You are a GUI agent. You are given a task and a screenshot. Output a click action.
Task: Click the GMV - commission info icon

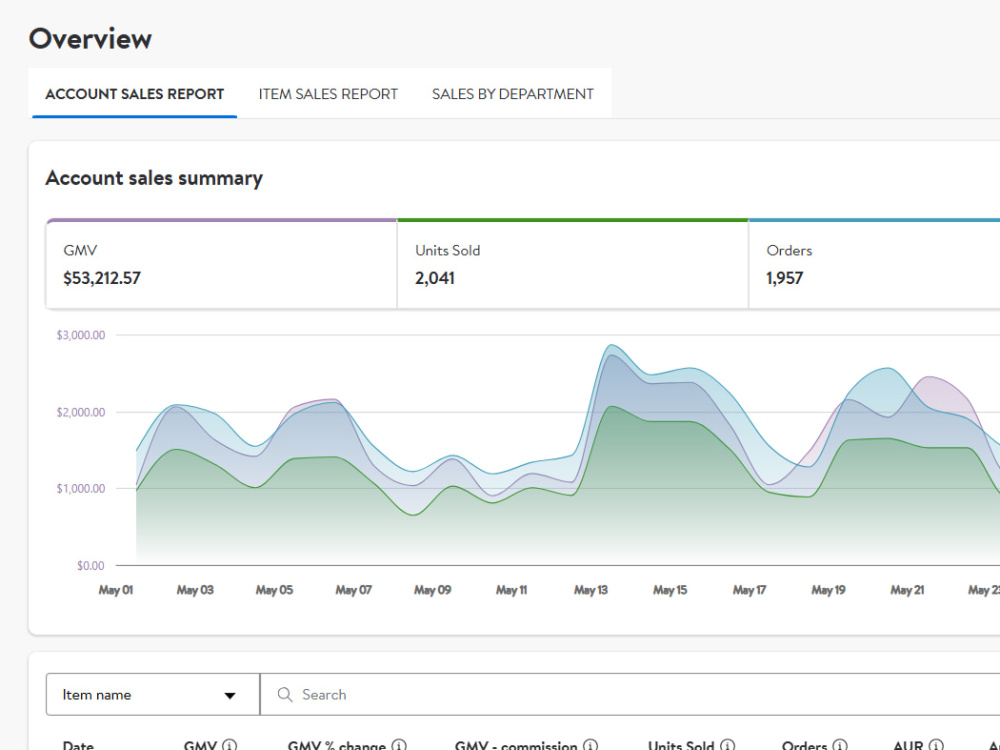pyautogui.click(x=591, y=745)
